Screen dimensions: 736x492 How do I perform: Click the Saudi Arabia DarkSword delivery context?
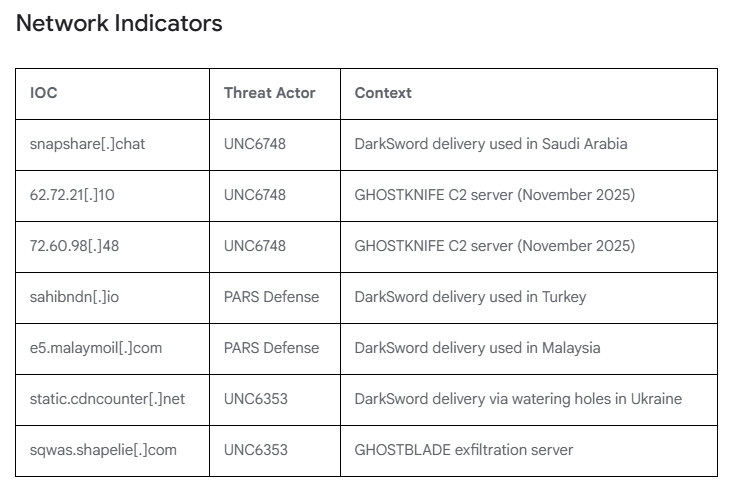(x=491, y=144)
